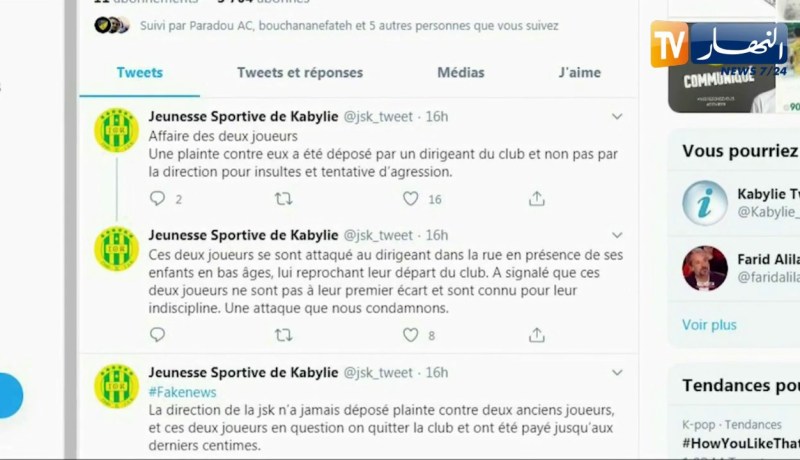Switch to the Tweets tab
This screenshot has height=460, width=800.
pyautogui.click(x=139, y=73)
